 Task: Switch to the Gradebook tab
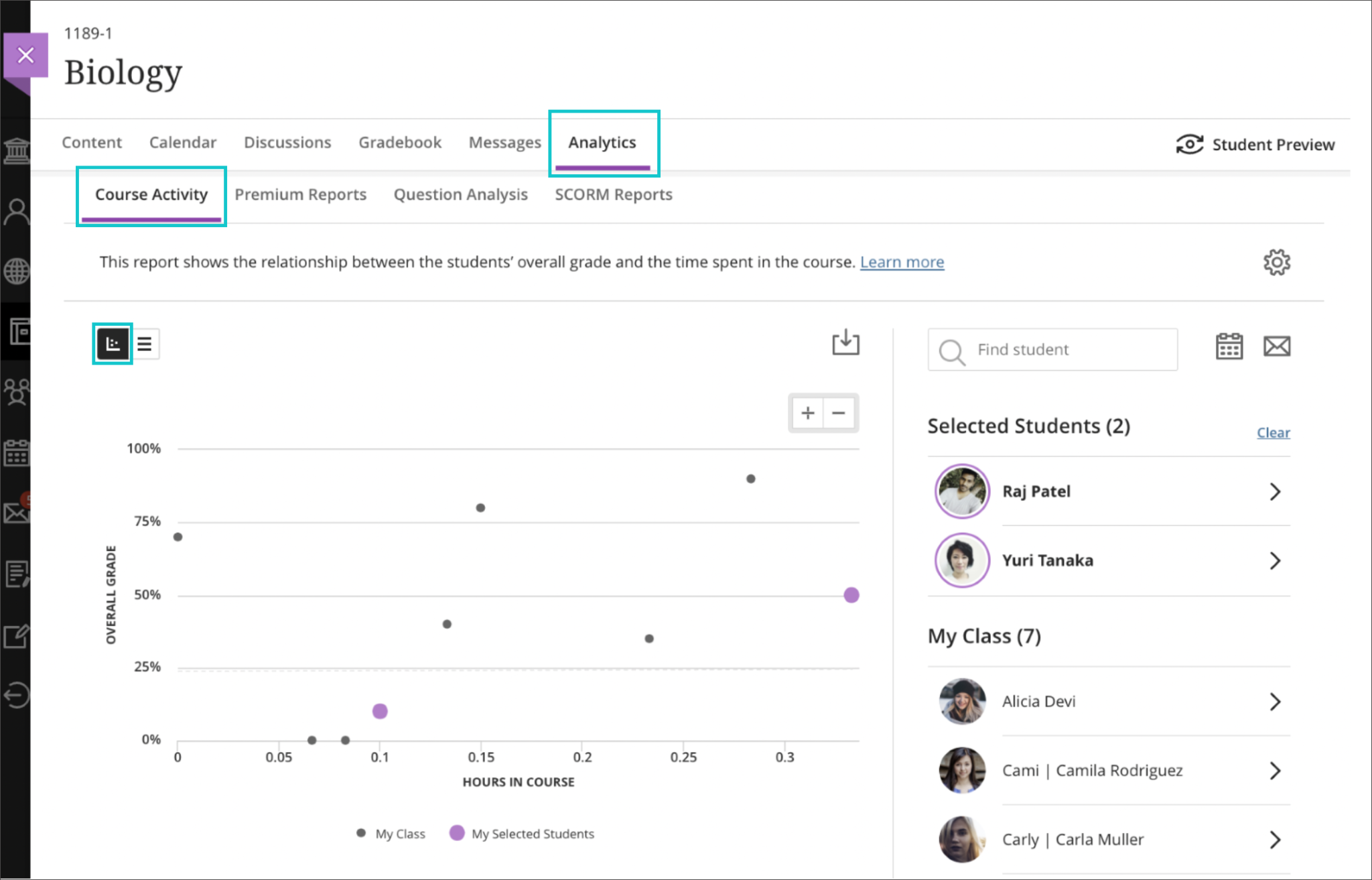pyautogui.click(x=400, y=142)
